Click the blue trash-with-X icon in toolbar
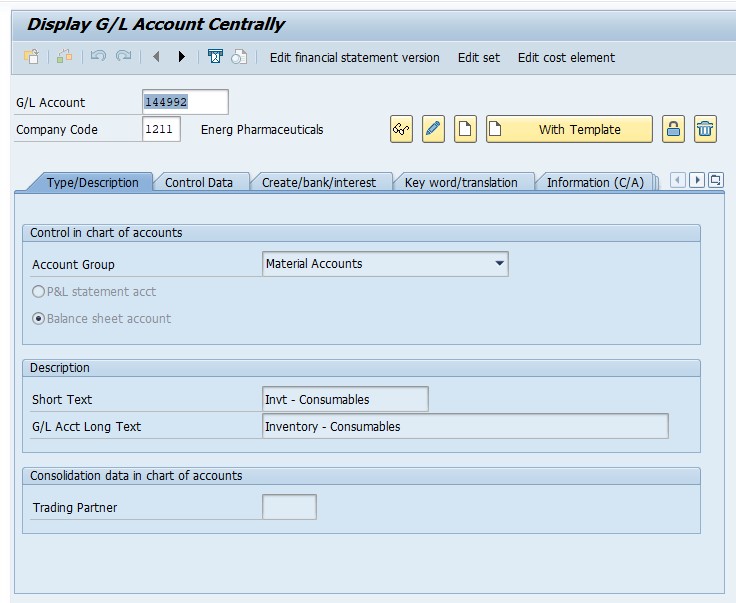Screen dimensions: 736x603 [215, 57]
